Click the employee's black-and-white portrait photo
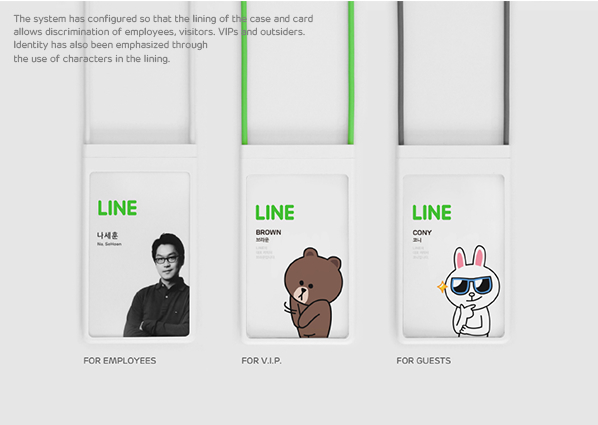598x425 pixels. pyautogui.click(x=156, y=285)
